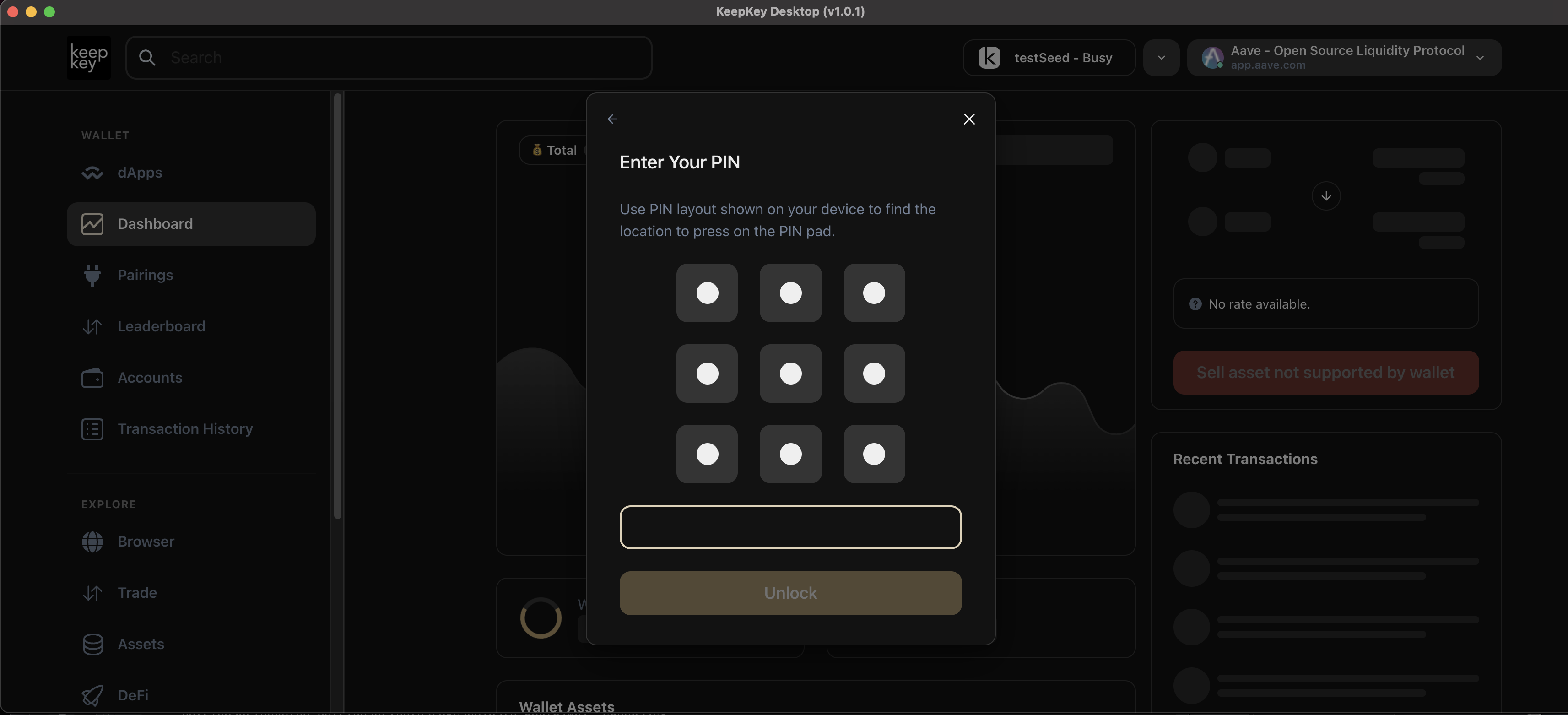The height and width of the screenshot is (715, 1568).
Task: Expand the testSeed wallet dropdown
Action: click(1162, 57)
